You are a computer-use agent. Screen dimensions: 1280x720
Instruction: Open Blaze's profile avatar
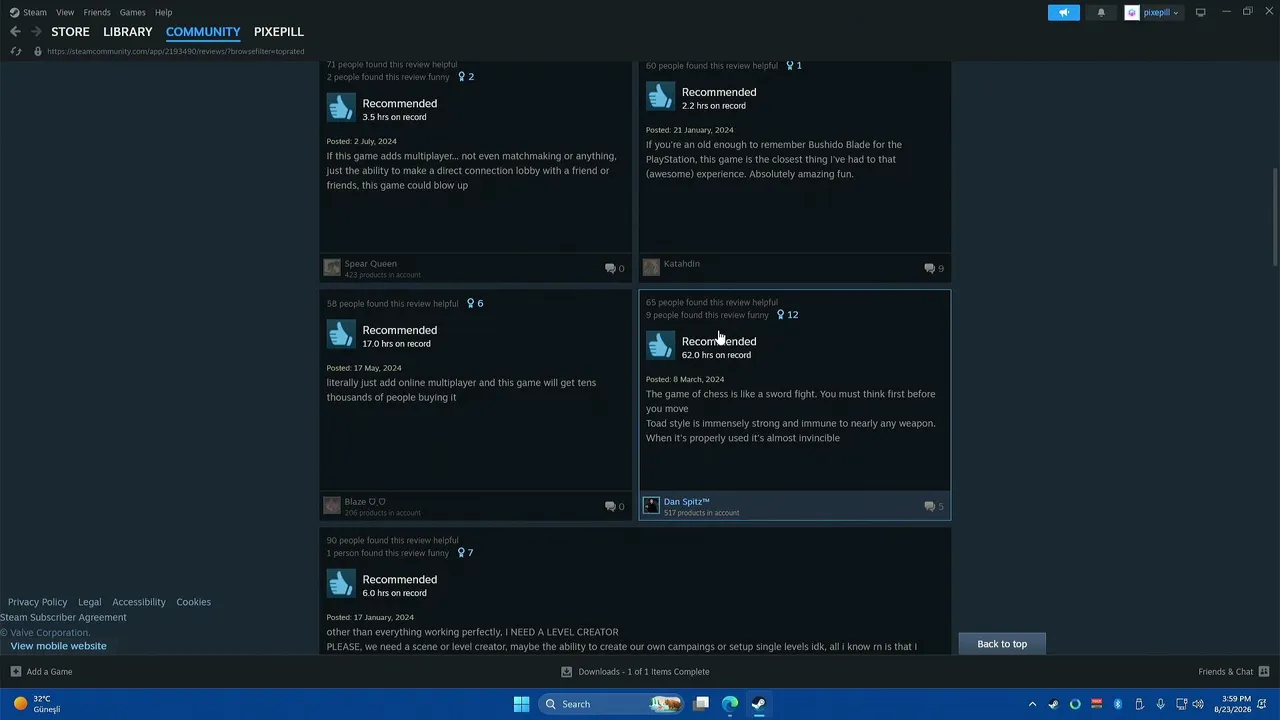coord(332,506)
